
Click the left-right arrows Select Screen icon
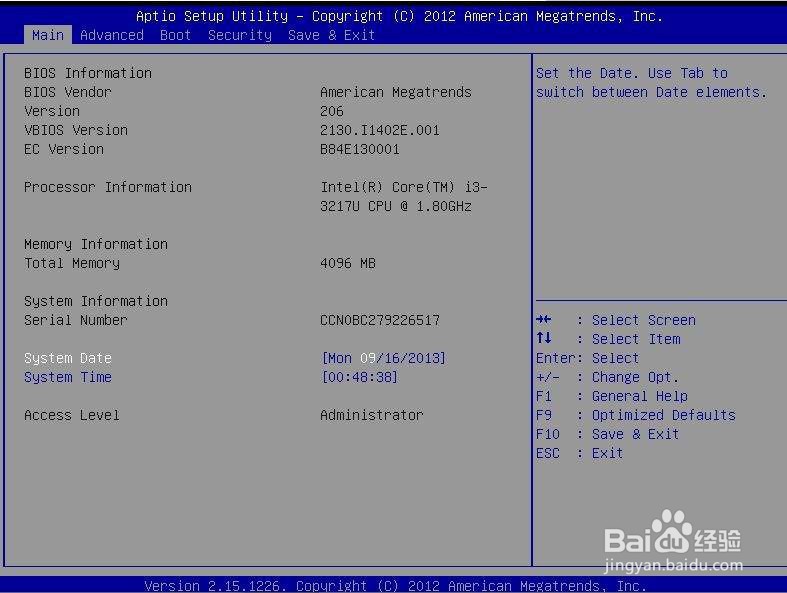[544, 319]
